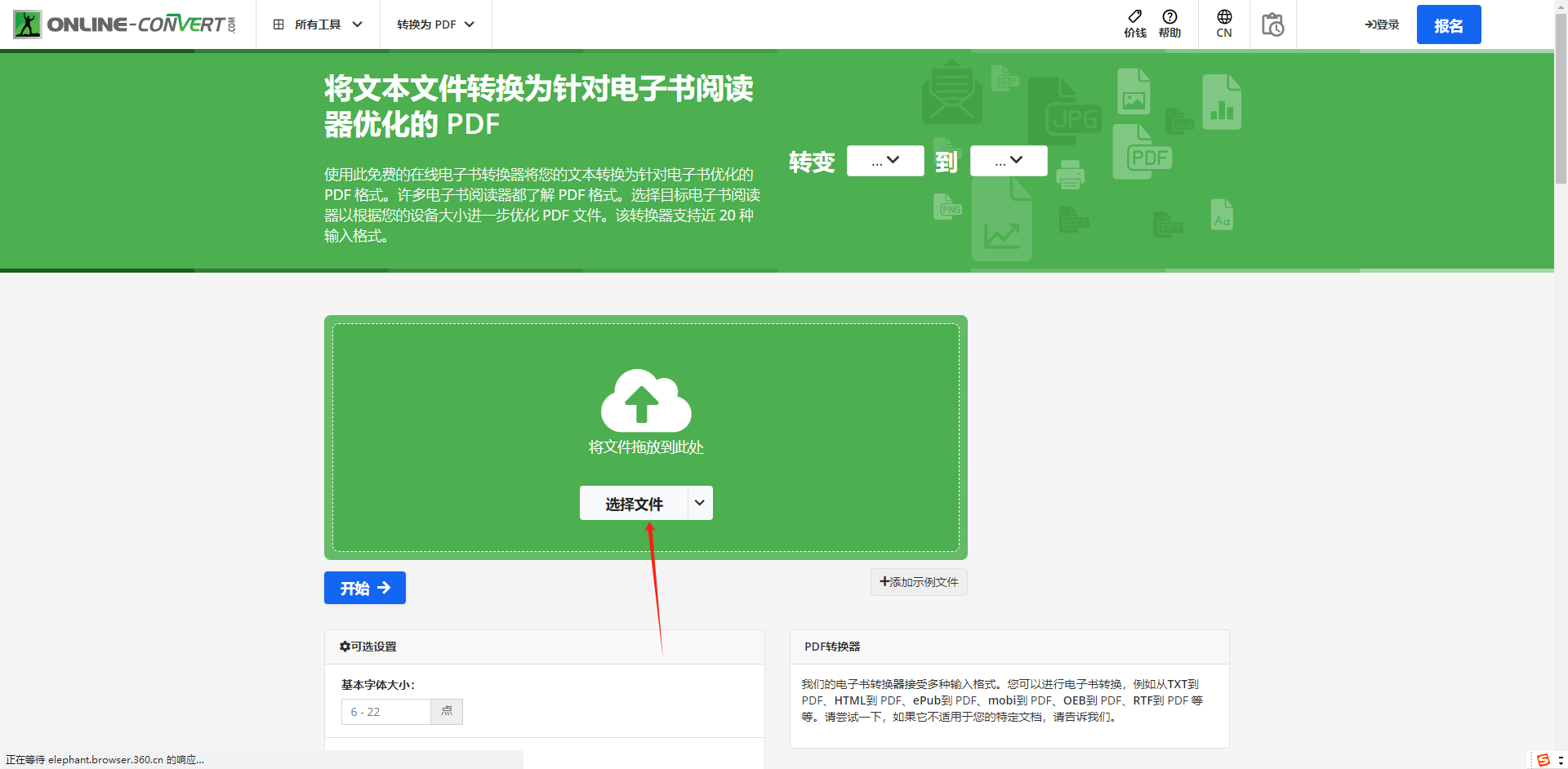The image size is (1568, 769).
Task: Click the page vertical scrollbar
Action: point(1561,98)
